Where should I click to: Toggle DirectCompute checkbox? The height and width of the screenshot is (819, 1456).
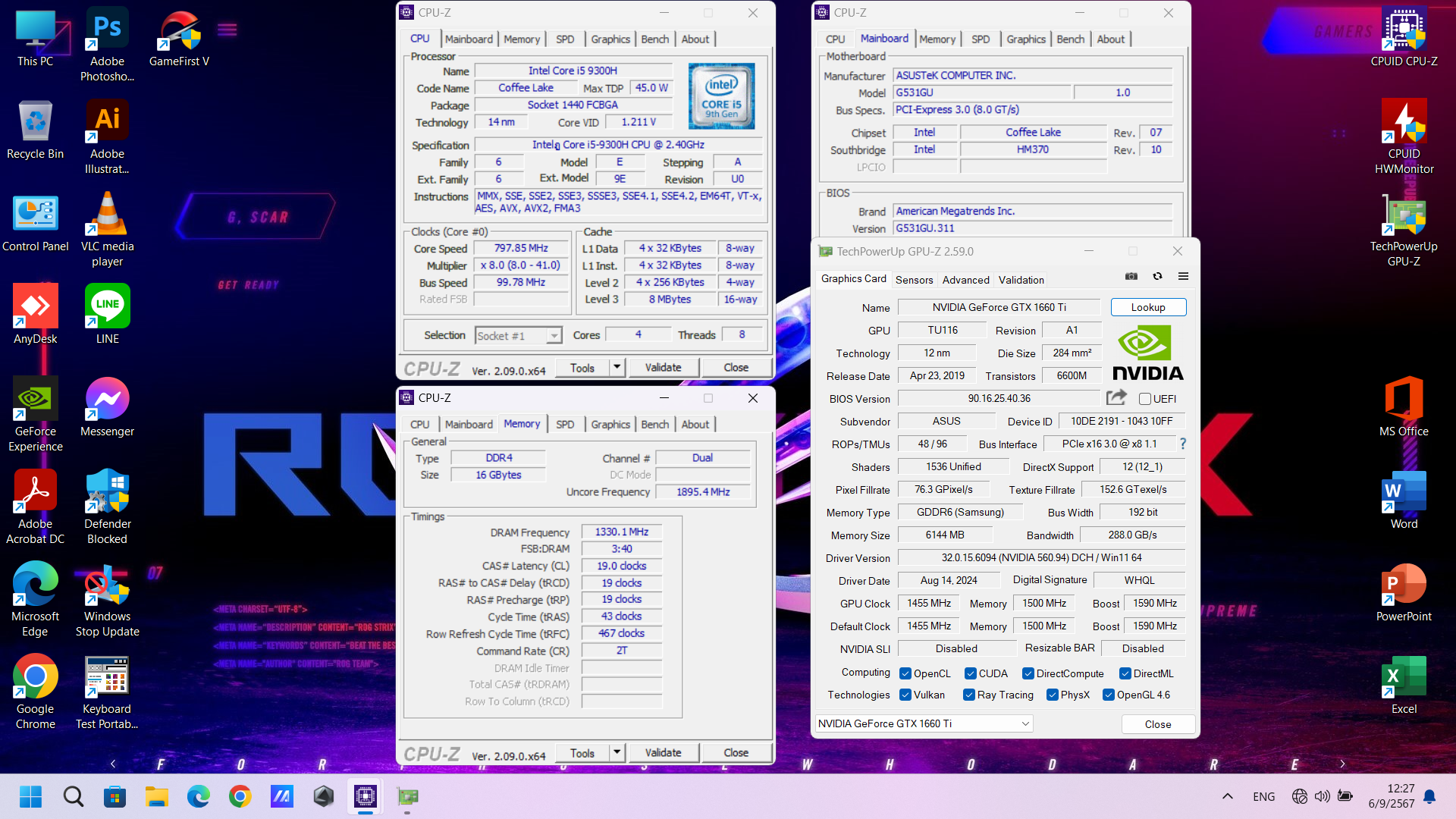click(1028, 673)
